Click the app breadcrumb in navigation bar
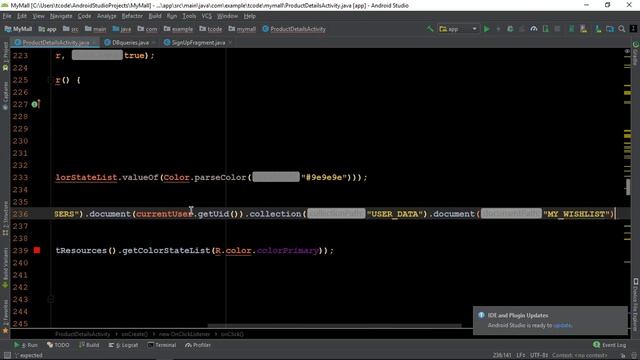 point(47,29)
